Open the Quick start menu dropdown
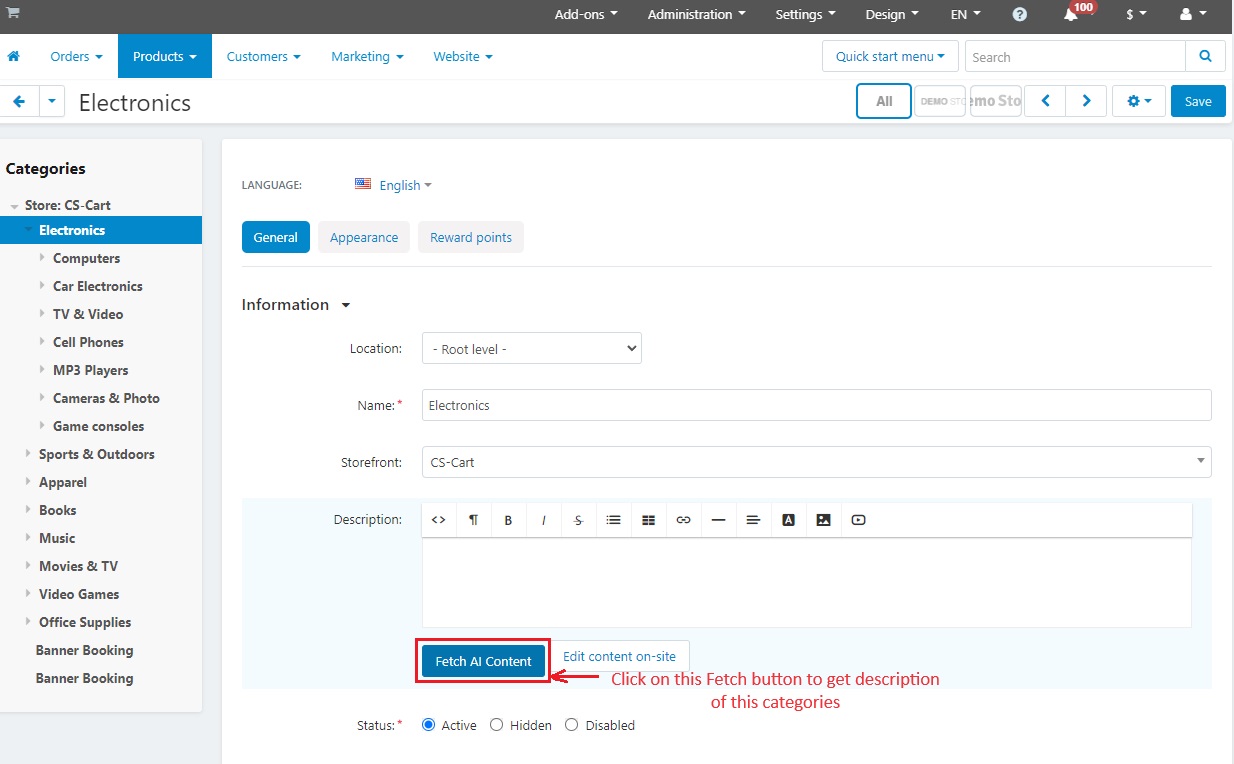1234x764 pixels. coord(890,56)
